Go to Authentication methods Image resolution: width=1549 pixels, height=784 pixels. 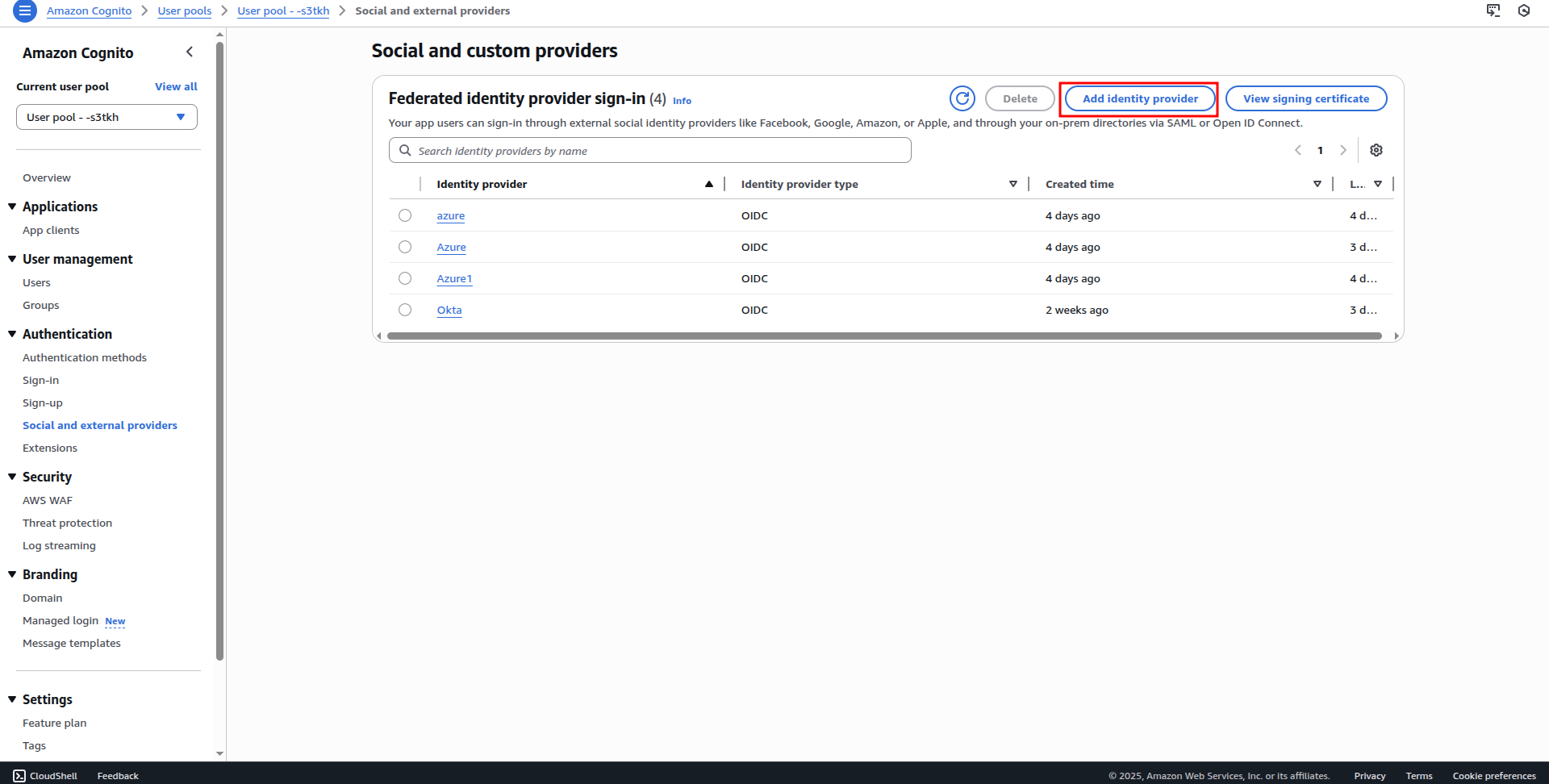pos(85,357)
